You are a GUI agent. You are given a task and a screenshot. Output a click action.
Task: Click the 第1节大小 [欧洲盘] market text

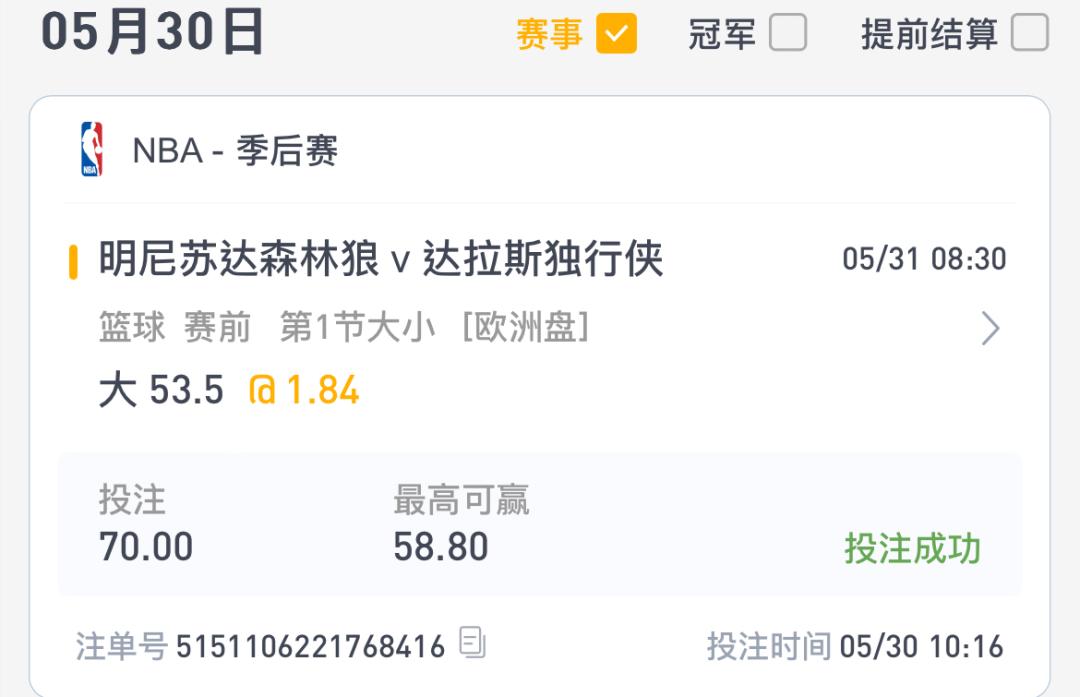(x=435, y=326)
